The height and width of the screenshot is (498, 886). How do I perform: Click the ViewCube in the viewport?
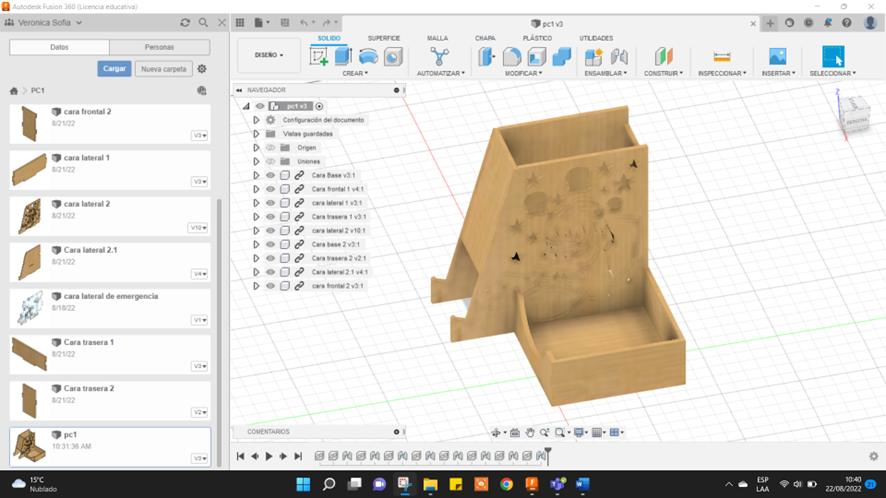click(853, 113)
